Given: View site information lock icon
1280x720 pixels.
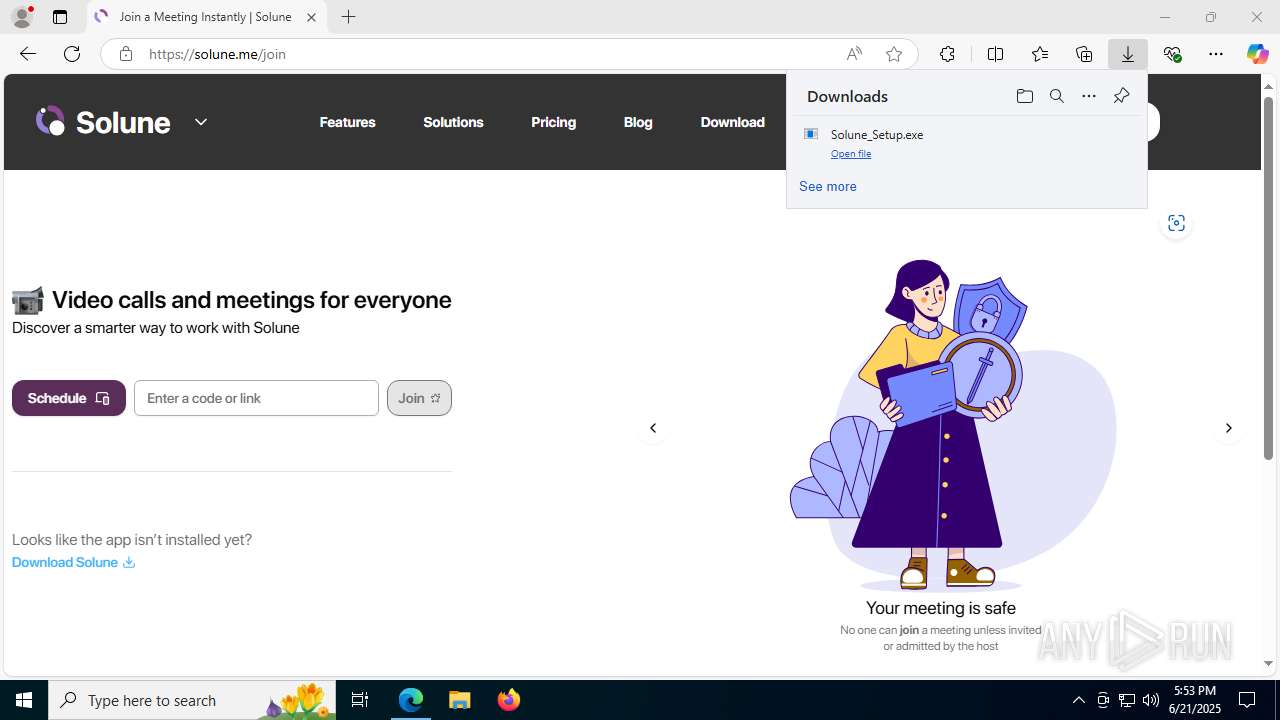Looking at the screenshot, I should [125, 54].
